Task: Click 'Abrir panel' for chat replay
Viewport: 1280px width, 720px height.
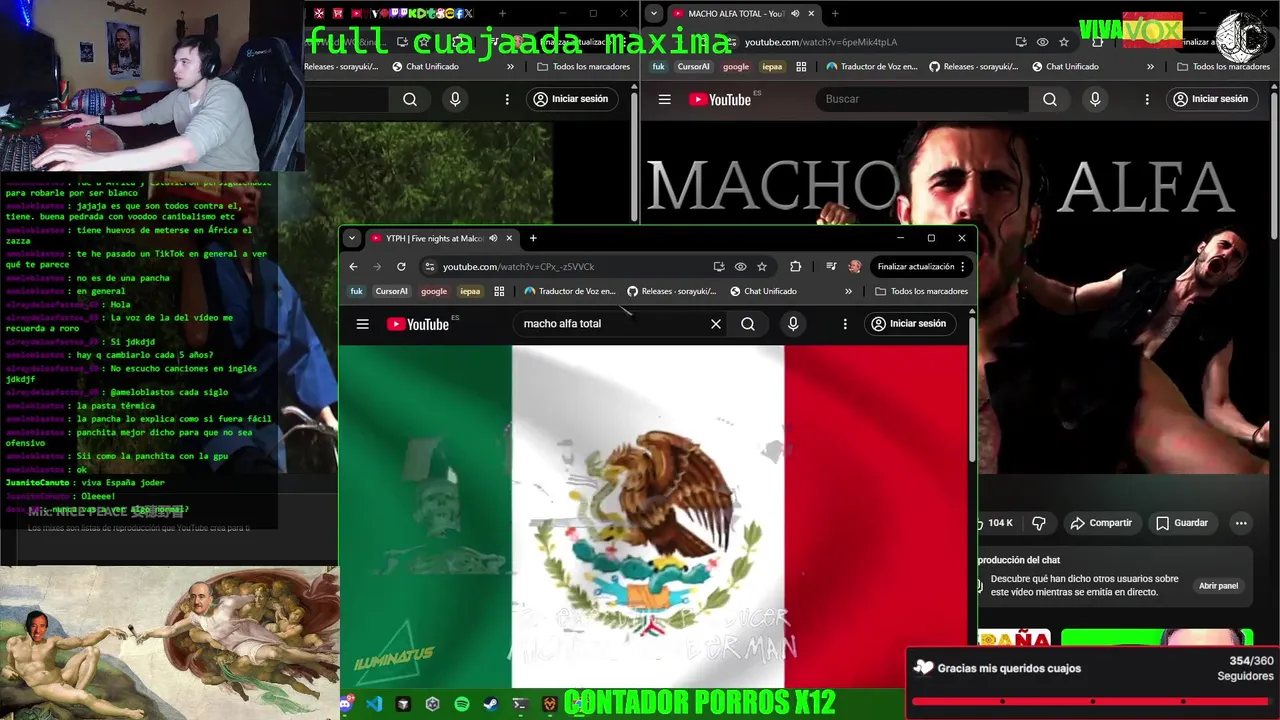Action: 1218,586
